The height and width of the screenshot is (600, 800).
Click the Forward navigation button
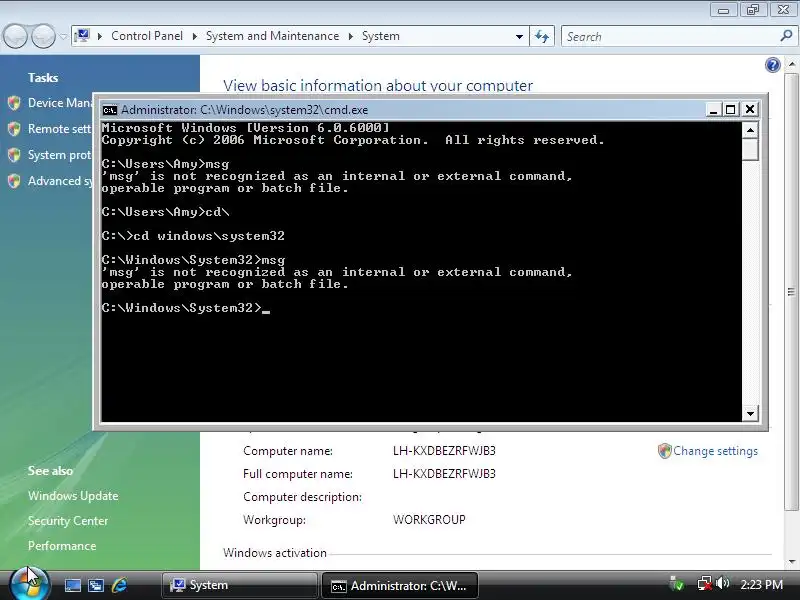coord(43,36)
